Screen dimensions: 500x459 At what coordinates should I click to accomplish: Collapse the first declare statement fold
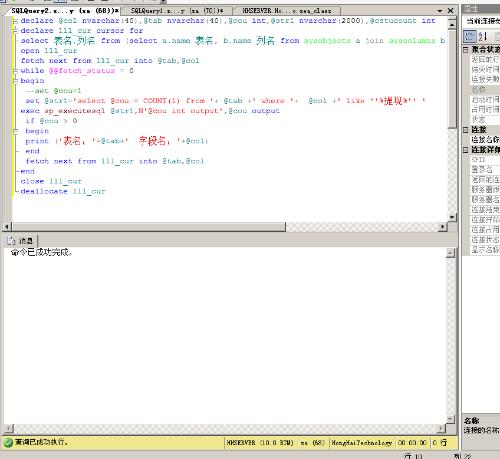pyautogui.click(x=15, y=21)
